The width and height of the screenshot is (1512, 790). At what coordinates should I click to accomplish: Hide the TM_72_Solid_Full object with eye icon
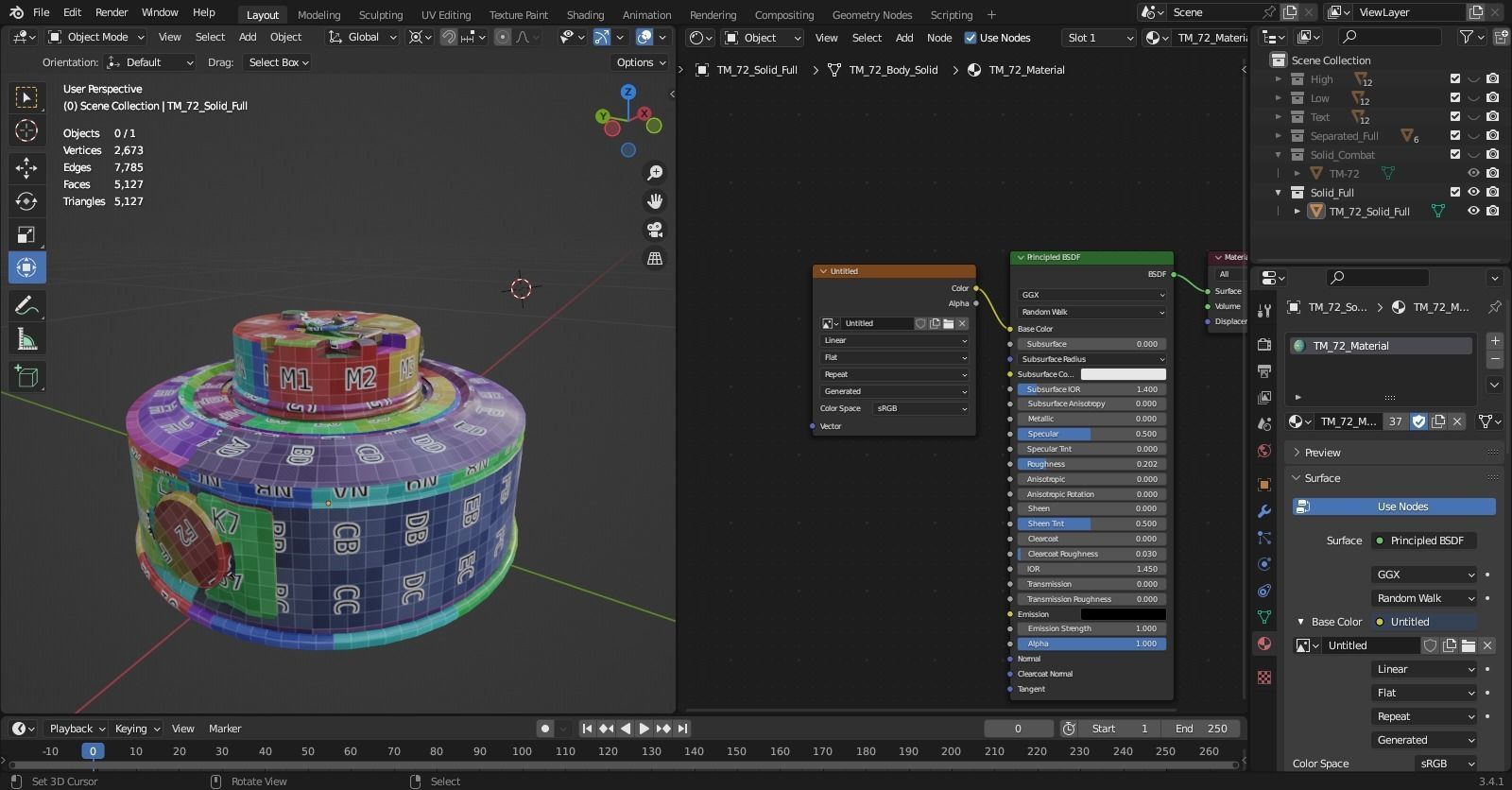pyautogui.click(x=1473, y=212)
